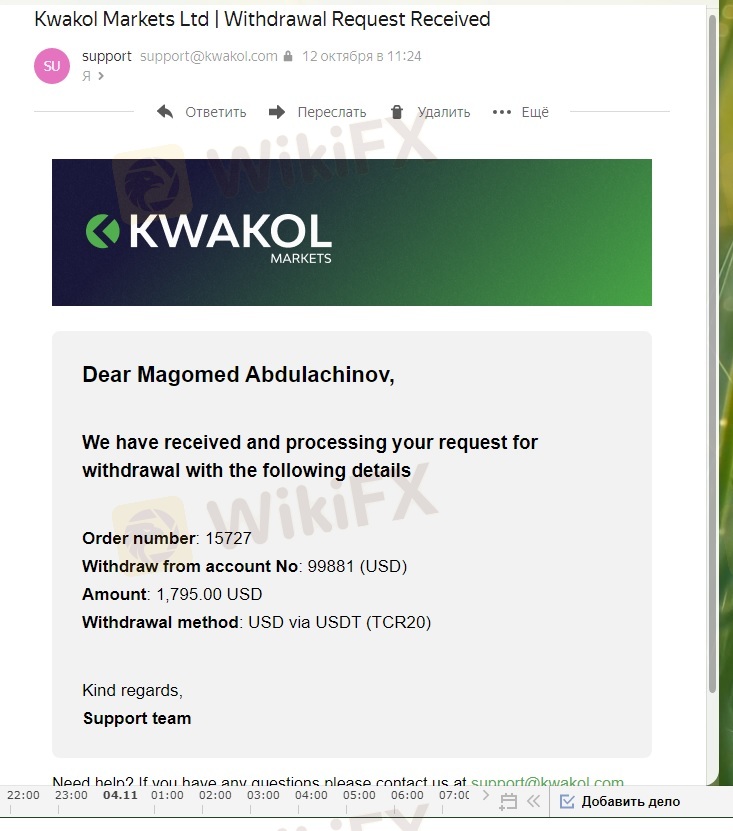Select the 02:00 hour on timeline
Screen dimensions: 733x831
pos(215,795)
